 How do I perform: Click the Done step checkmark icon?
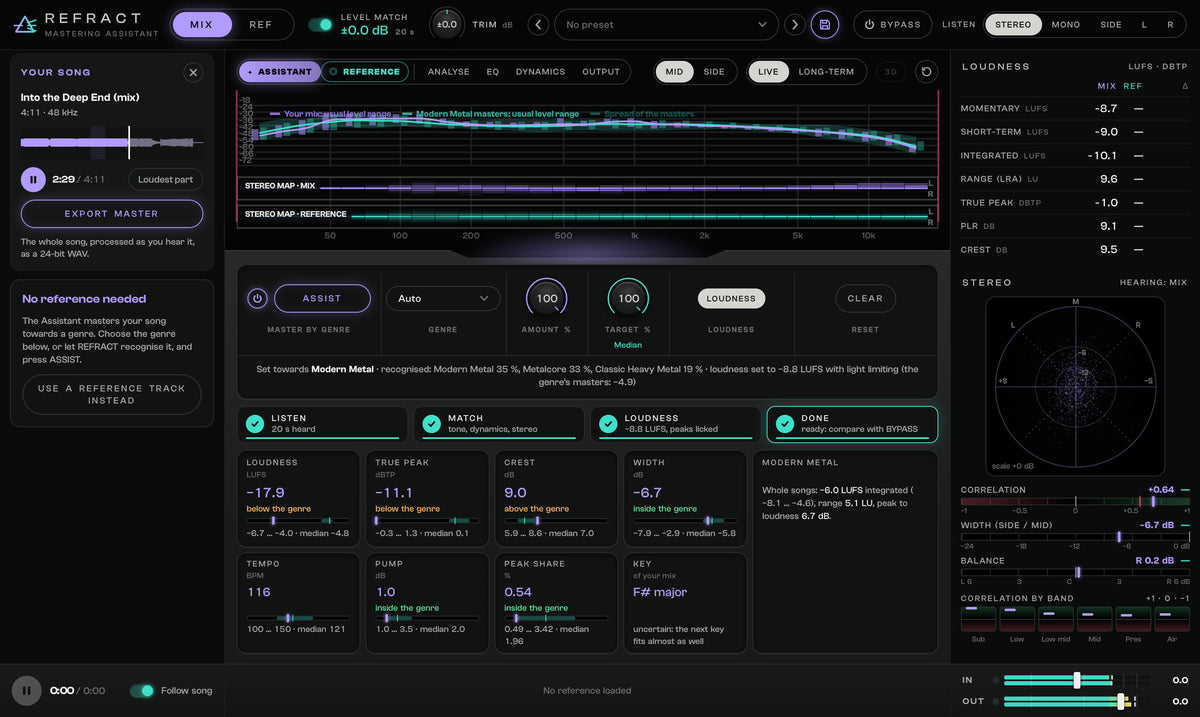(x=785, y=424)
